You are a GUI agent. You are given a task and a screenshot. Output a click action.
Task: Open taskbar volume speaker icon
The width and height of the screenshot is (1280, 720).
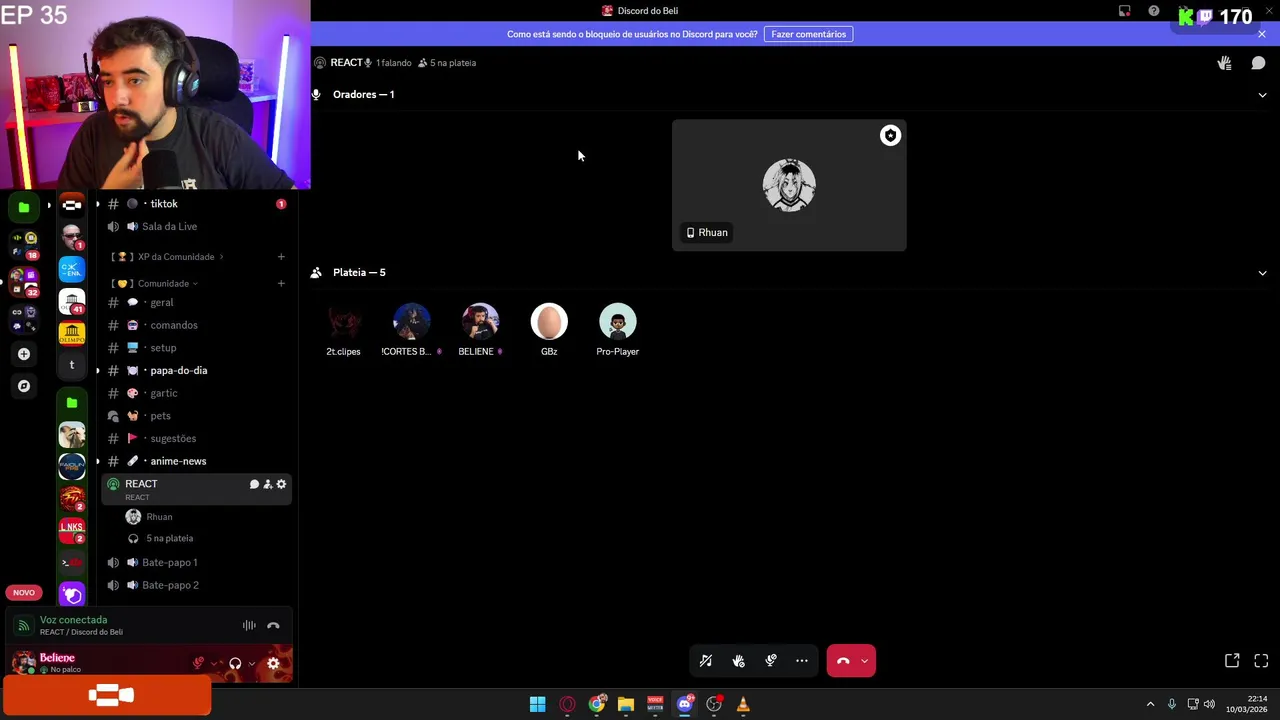coord(1209,705)
